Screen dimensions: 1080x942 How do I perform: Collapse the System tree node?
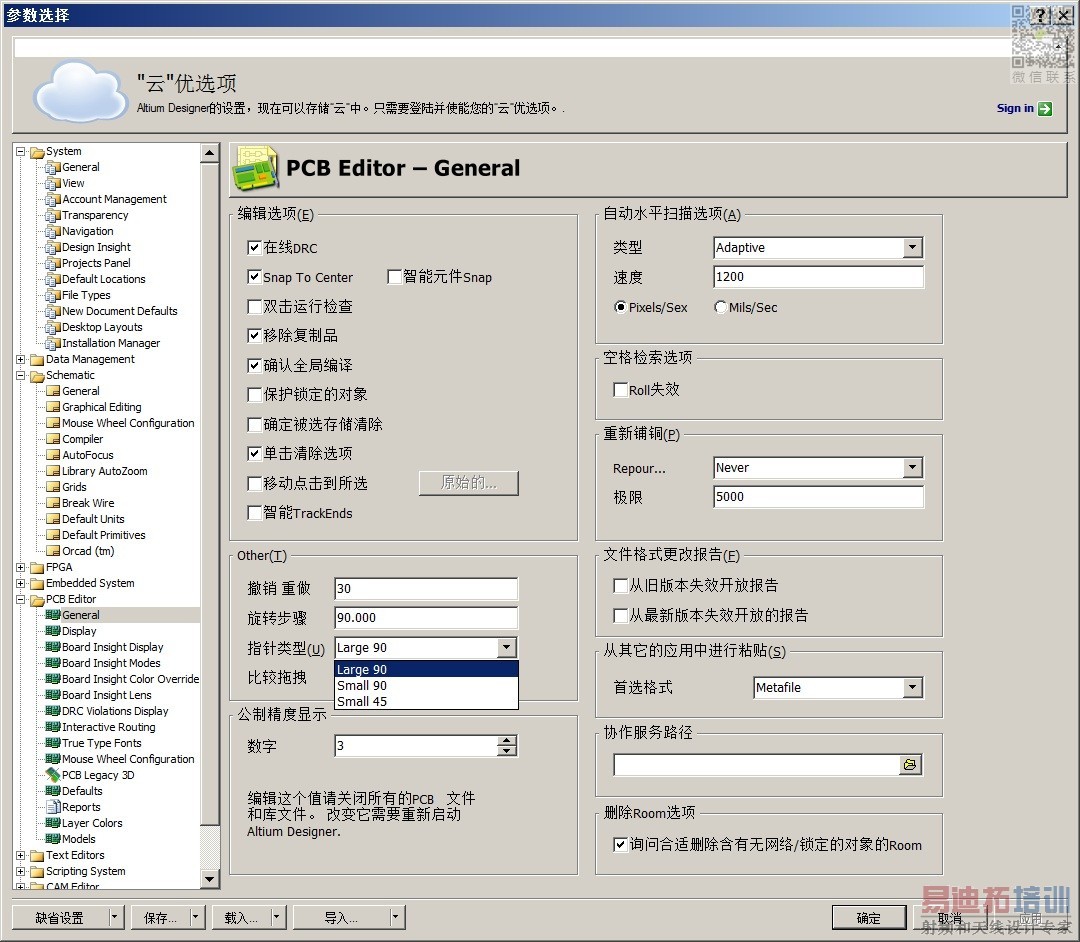coord(21,151)
